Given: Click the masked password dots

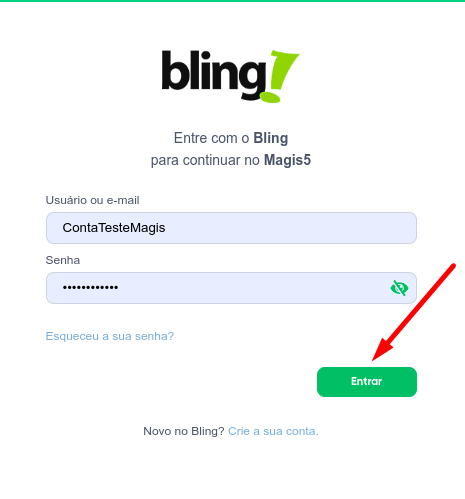Looking at the screenshot, I should pyautogui.click(x=90, y=287).
